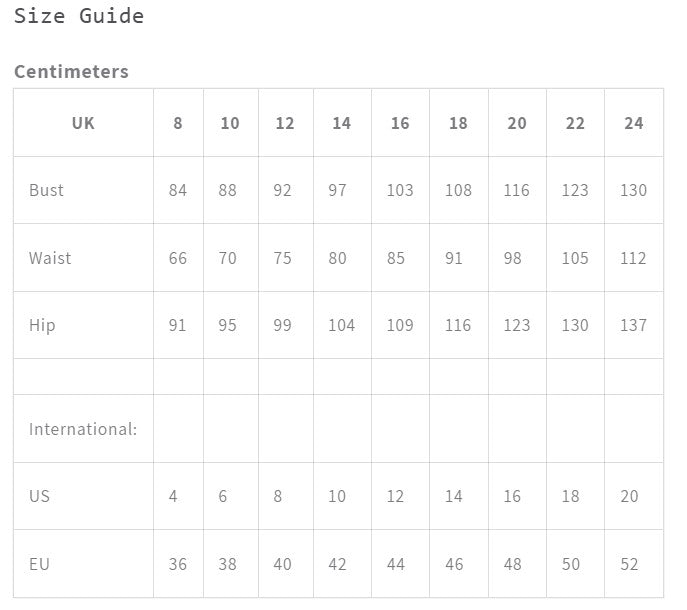Click EU size 52 cell
Viewport: 687px width, 610px height.
pyautogui.click(x=629, y=564)
